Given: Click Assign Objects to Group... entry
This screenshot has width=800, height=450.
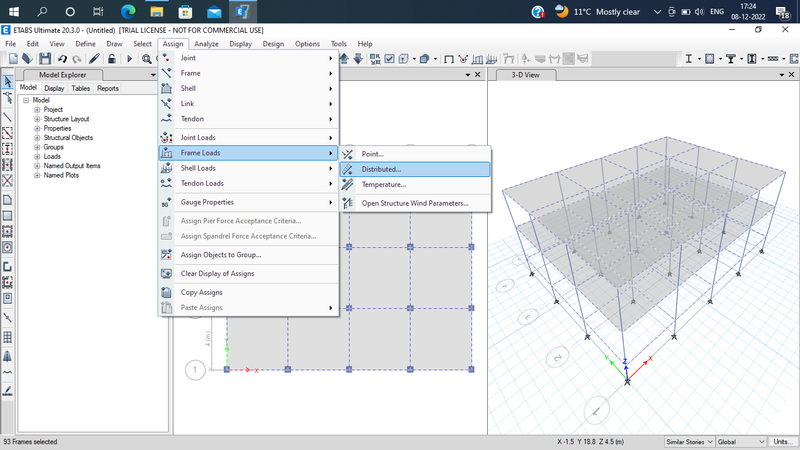Looking at the screenshot, I should point(248,255).
